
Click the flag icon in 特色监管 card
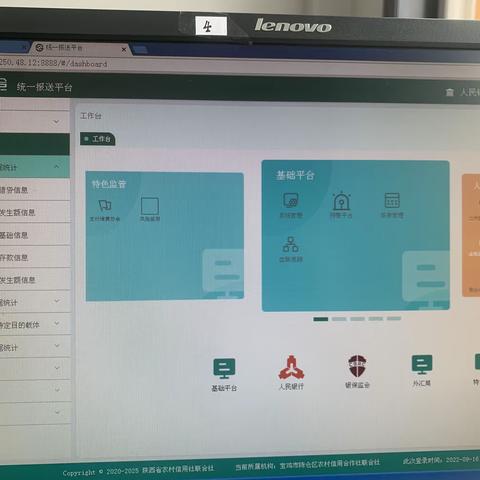pos(105,205)
